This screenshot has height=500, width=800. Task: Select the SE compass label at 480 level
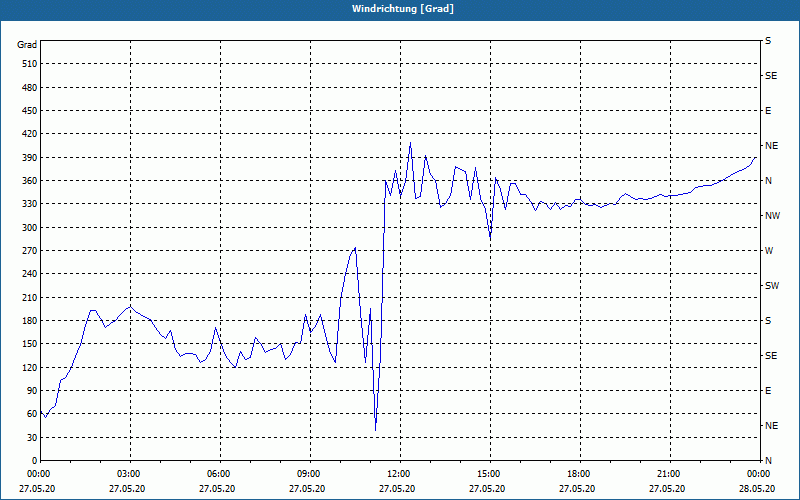[x=771, y=76]
